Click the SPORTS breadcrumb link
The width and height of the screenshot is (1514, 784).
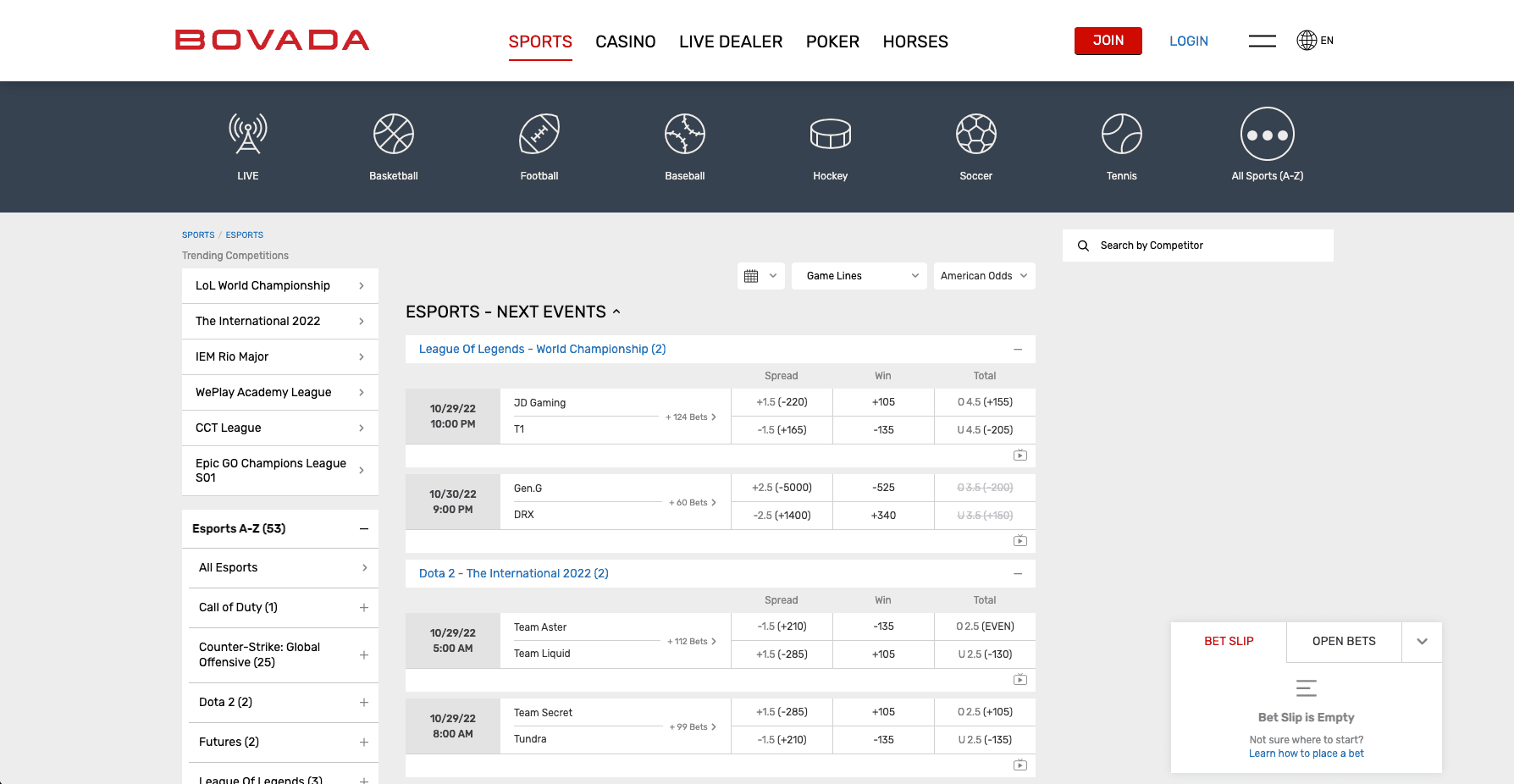click(198, 235)
